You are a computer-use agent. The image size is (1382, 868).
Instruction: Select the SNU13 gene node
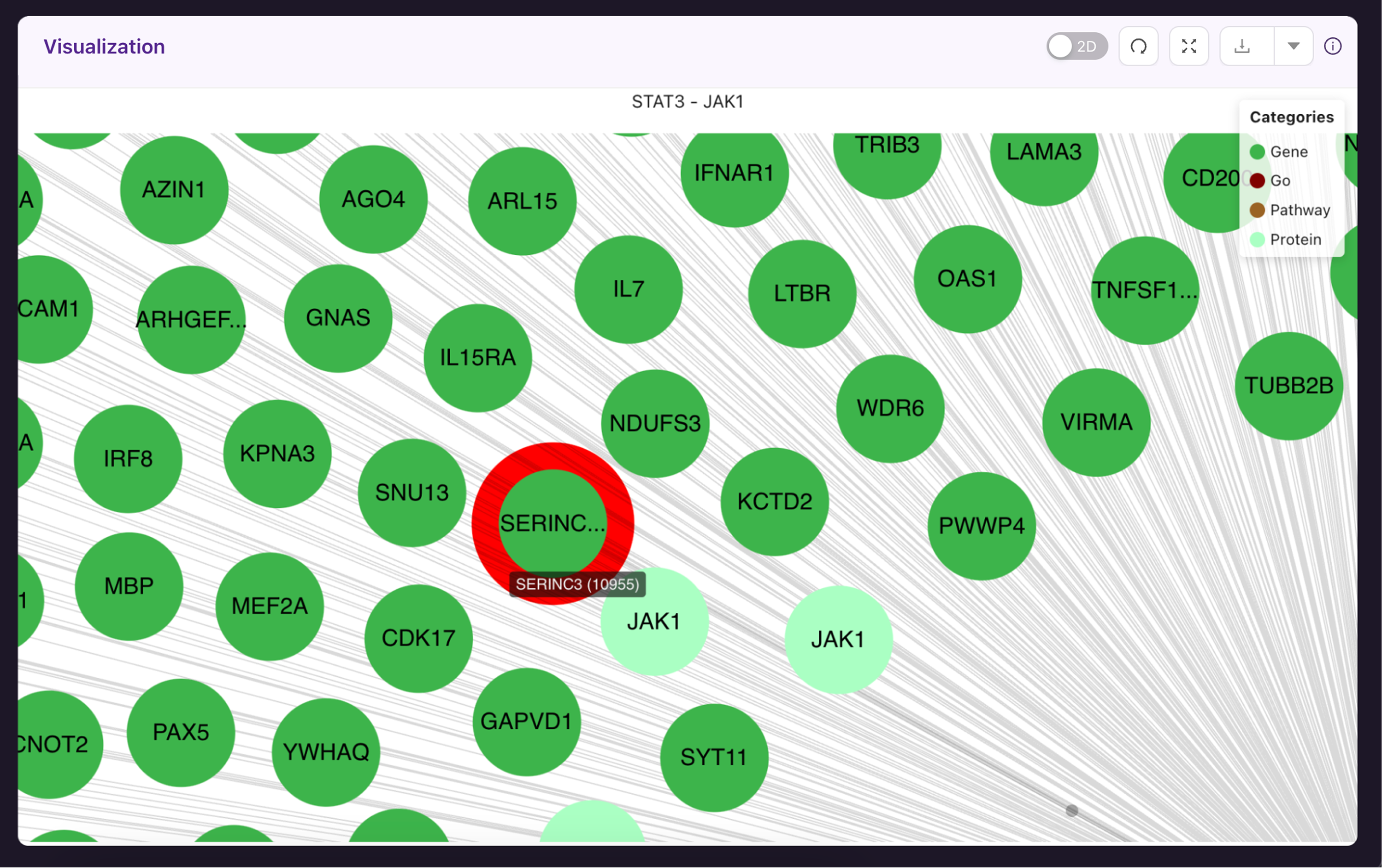[x=412, y=493]
